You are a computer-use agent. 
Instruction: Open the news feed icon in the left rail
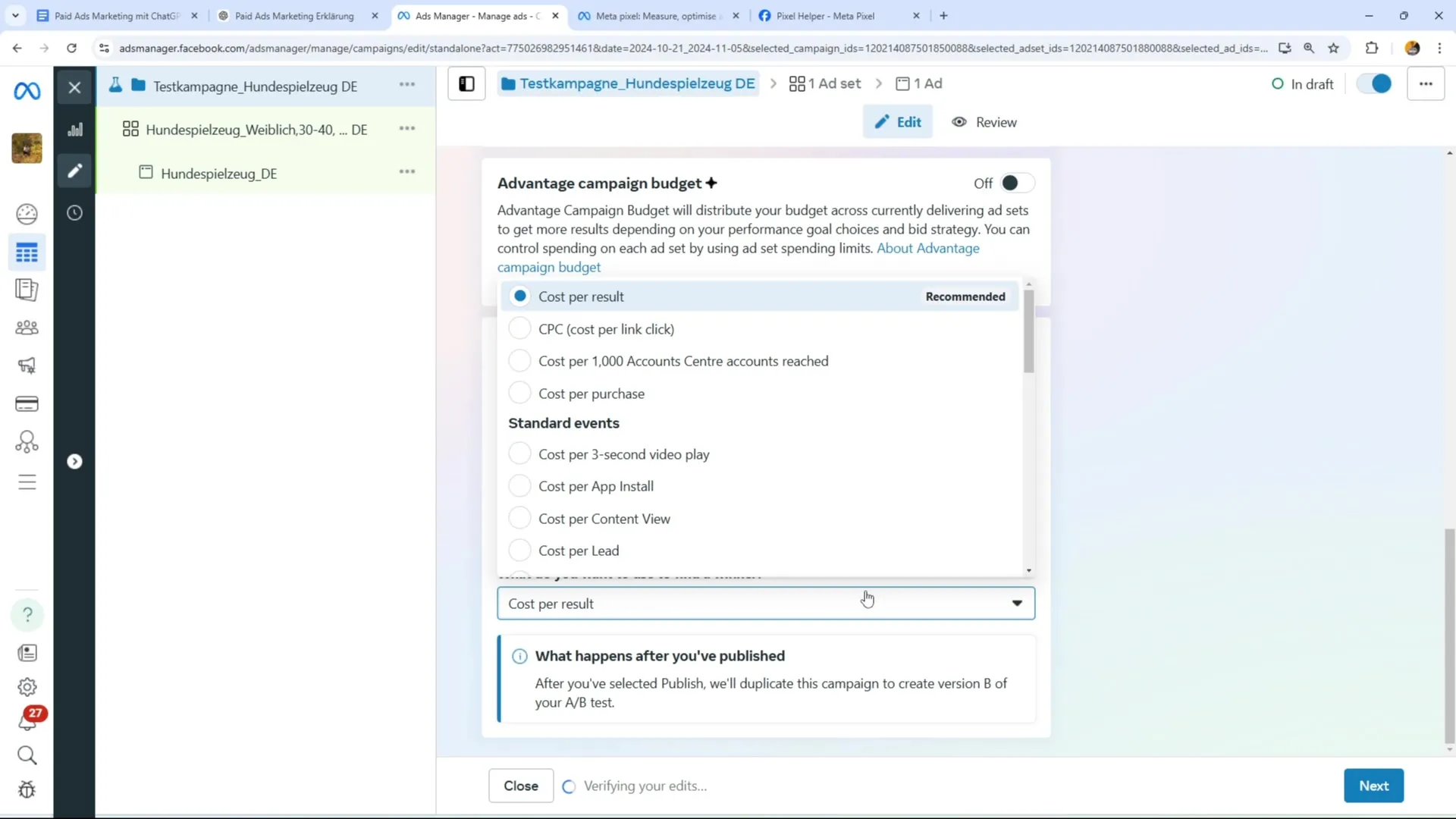[27, 653]
